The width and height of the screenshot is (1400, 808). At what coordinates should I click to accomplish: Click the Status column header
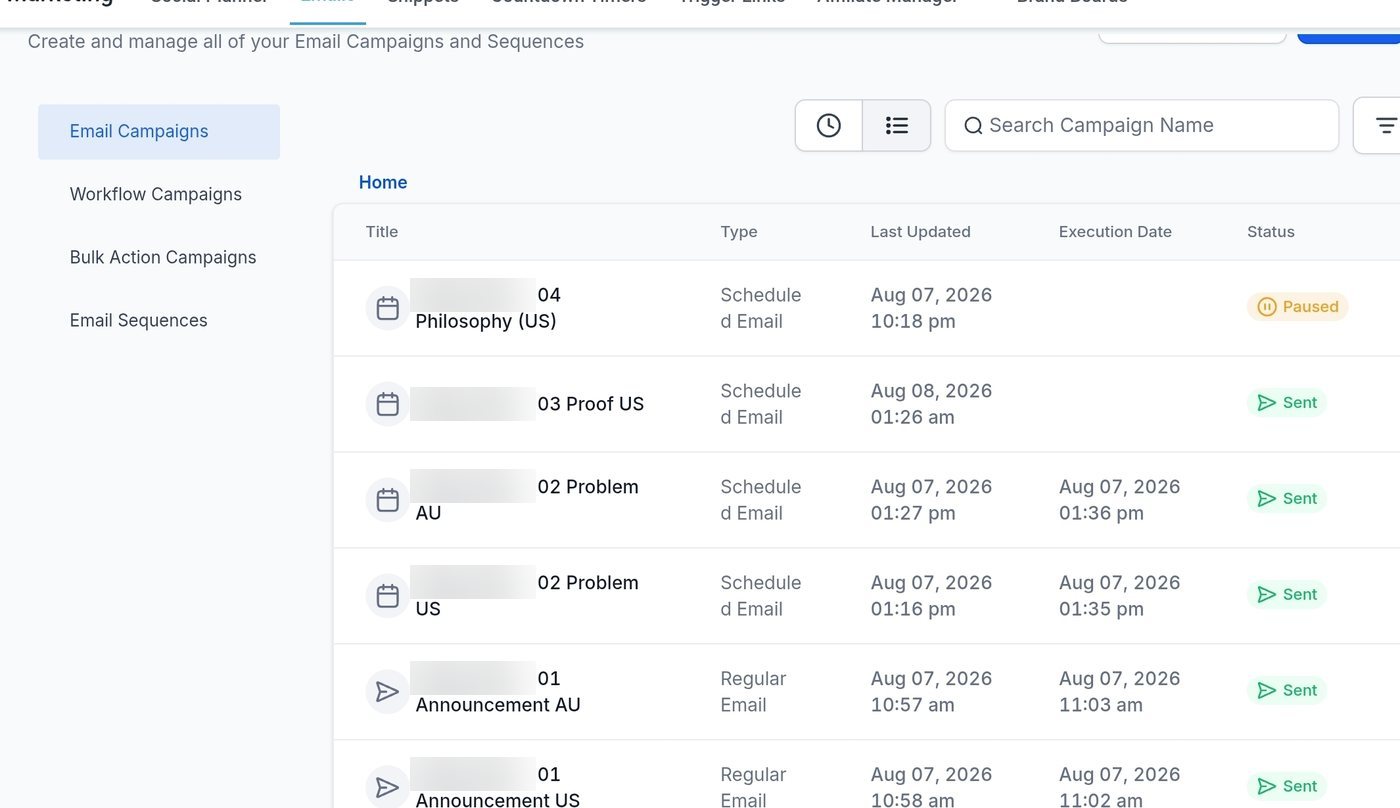pos(1271,232)
